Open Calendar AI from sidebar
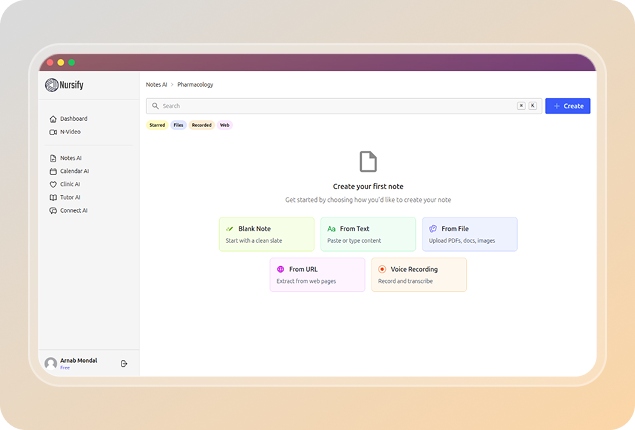Viewport: 635px width, 430px height. coord(74,171)
